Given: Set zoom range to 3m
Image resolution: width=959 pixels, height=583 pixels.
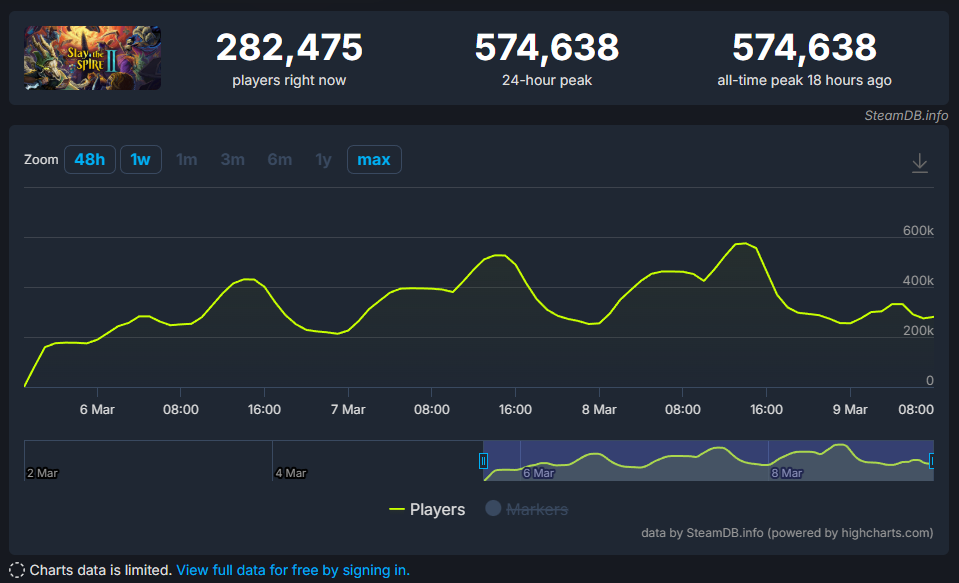Looking at the screenshot, I should (x=233, y=160).
